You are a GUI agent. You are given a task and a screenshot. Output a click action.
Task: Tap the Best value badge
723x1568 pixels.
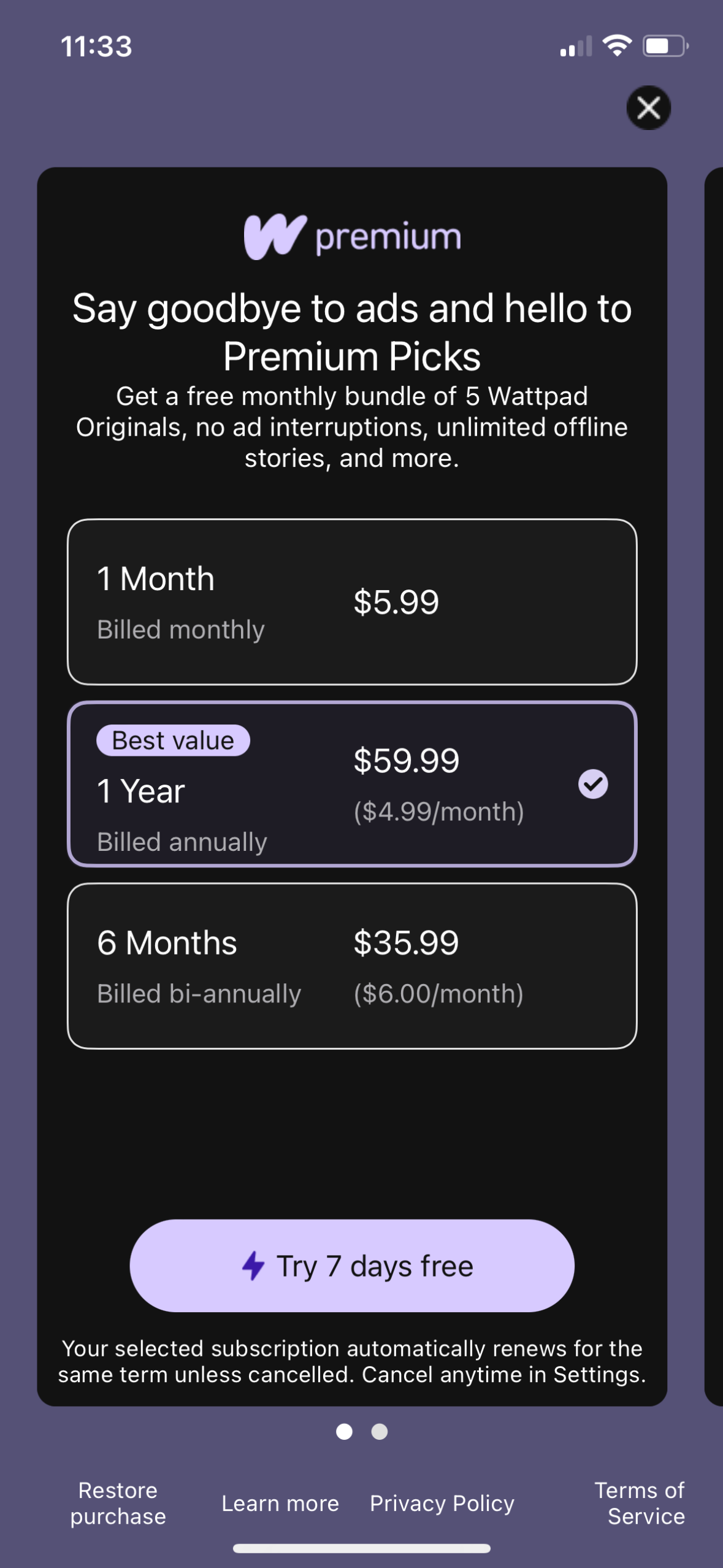tap(173, 740)
